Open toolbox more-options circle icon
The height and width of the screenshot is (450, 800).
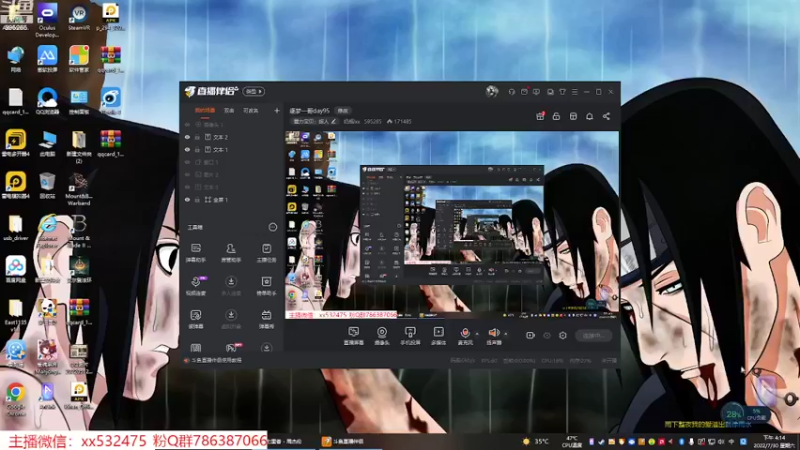272,227
